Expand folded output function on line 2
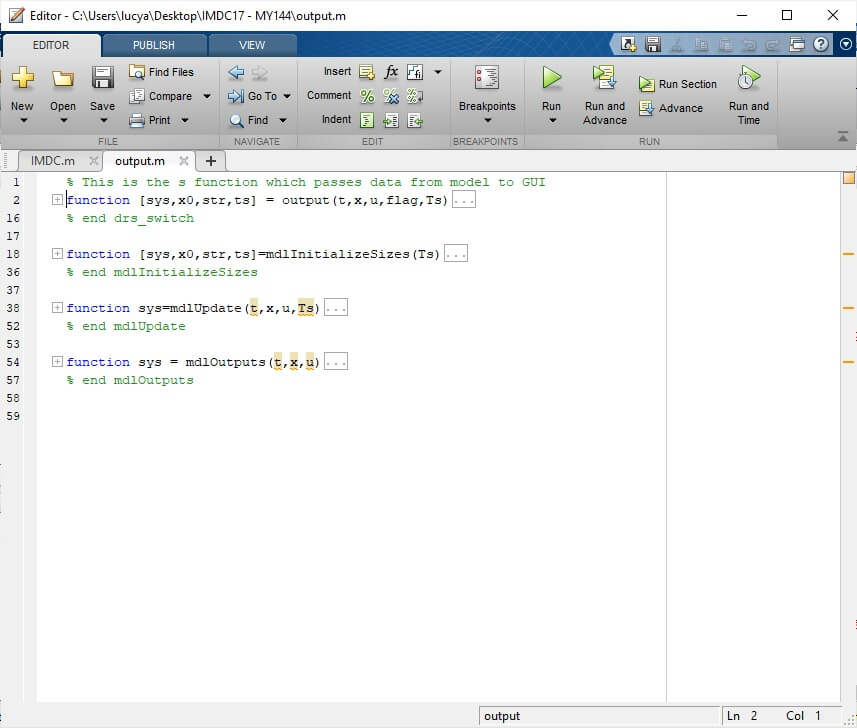 click(x=57, y=199)
